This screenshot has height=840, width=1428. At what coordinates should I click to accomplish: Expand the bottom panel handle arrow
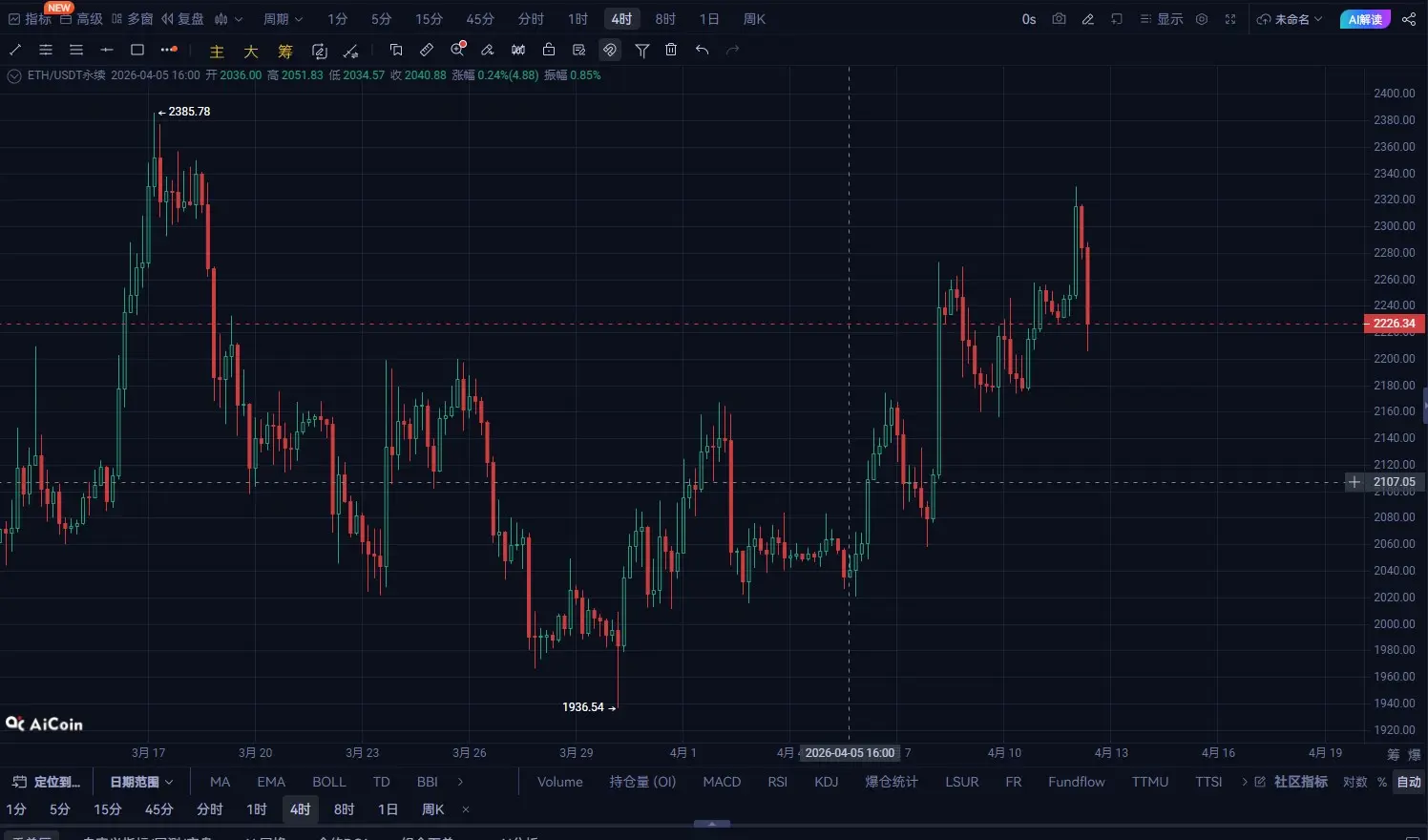pos(712,823)
